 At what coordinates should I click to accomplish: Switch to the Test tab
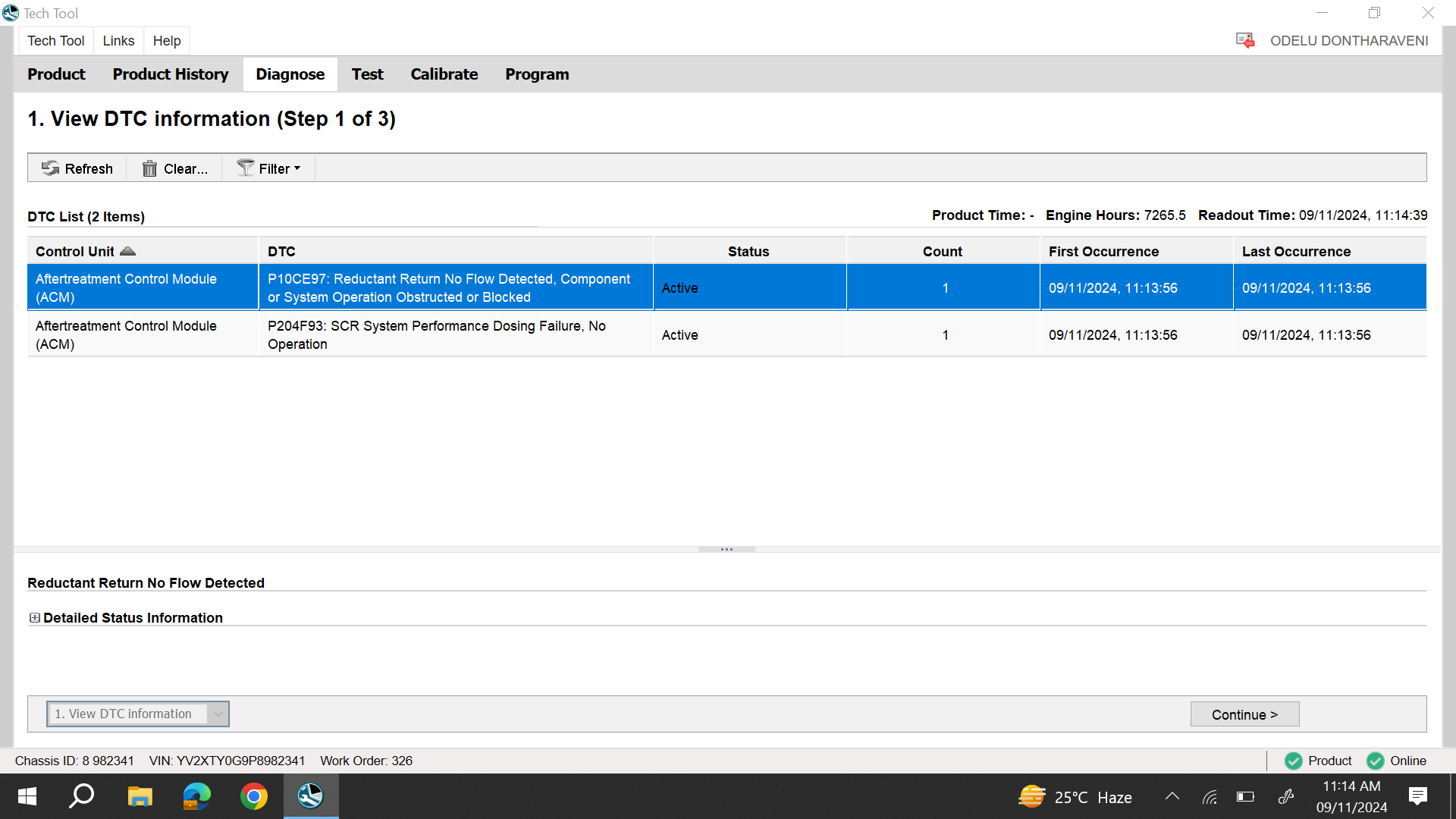(367, 74)
